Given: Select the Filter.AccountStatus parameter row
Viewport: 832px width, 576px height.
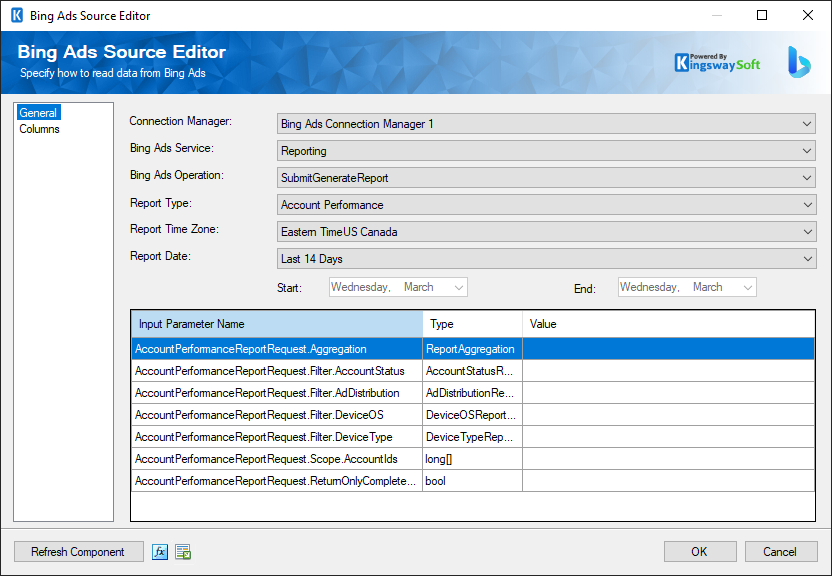Looking at the screenshot, I should (473, 371).
